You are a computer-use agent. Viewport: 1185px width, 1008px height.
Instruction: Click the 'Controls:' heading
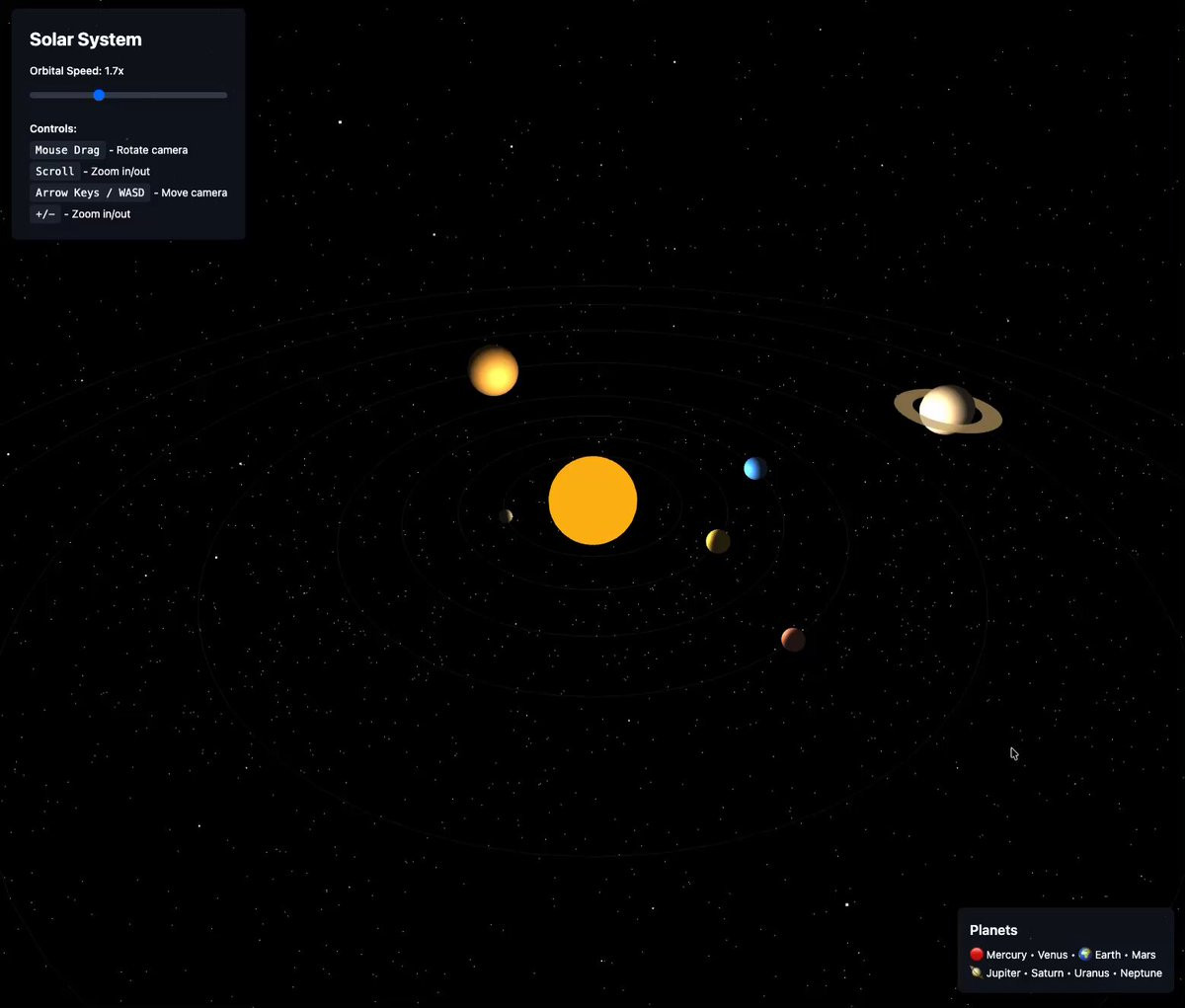click(x=53, y=128)
